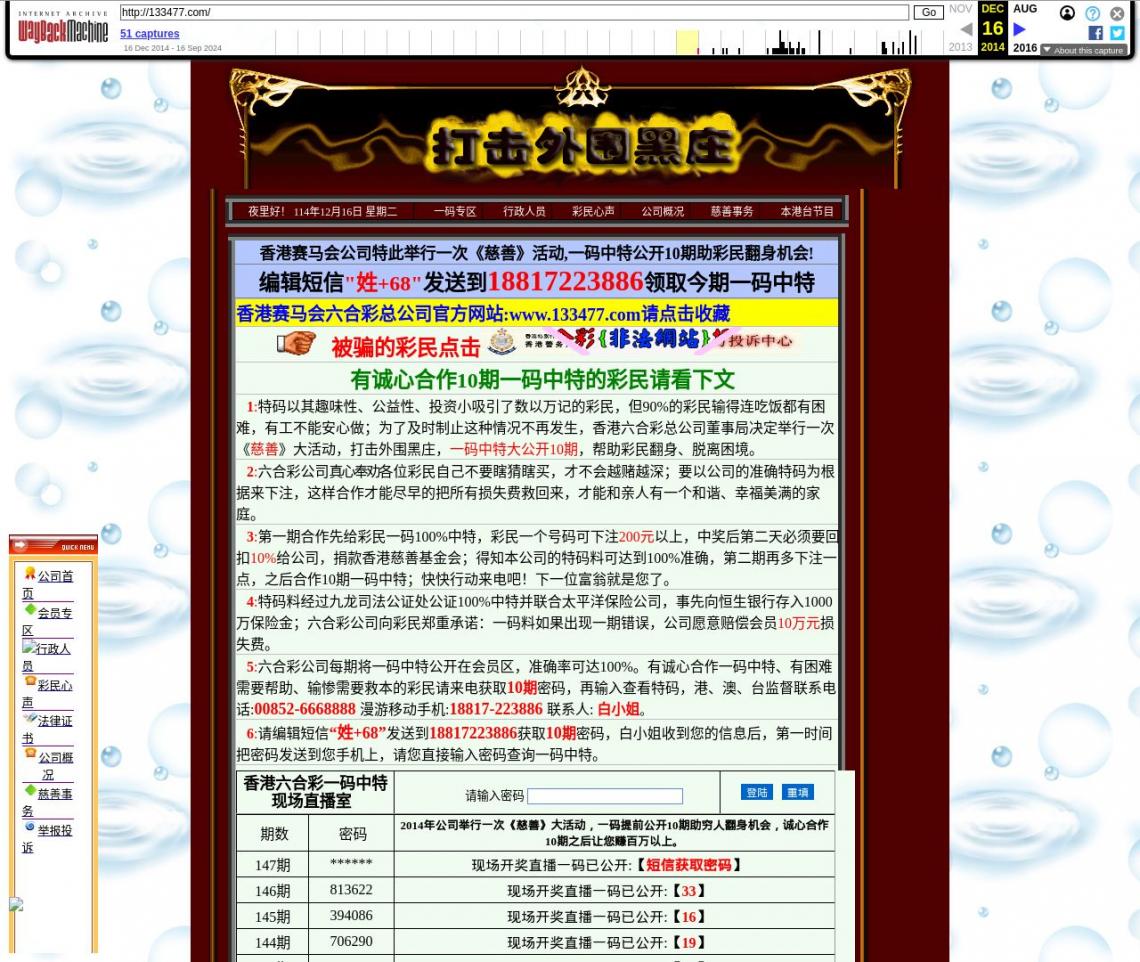Image resolution: width=1140 pixels, height=962 pixels.
Task: Select 一码专区 in the navigation bar
Action: 455,211
